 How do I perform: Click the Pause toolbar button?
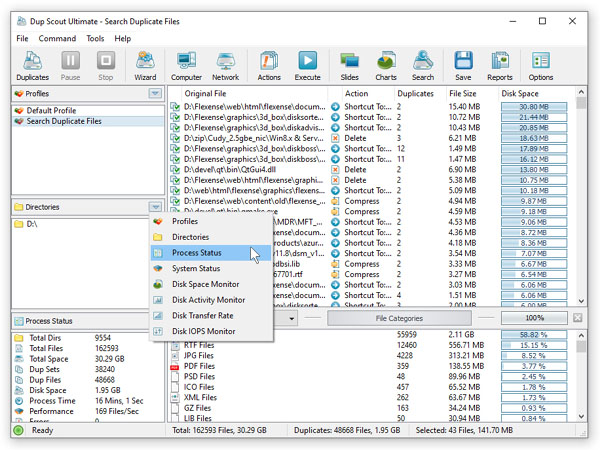pyautogui.click(x=70, y=66)
